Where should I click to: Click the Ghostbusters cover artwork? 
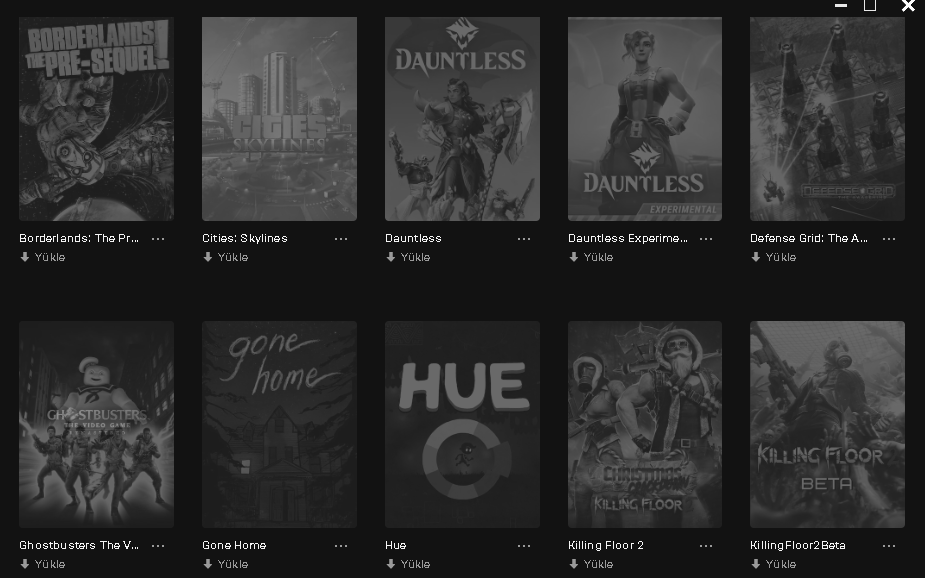(x=96, y=424)
